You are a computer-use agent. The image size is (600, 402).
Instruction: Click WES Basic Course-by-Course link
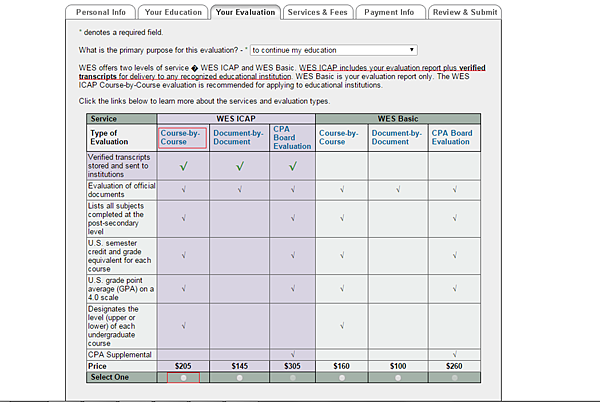point(338,137)
